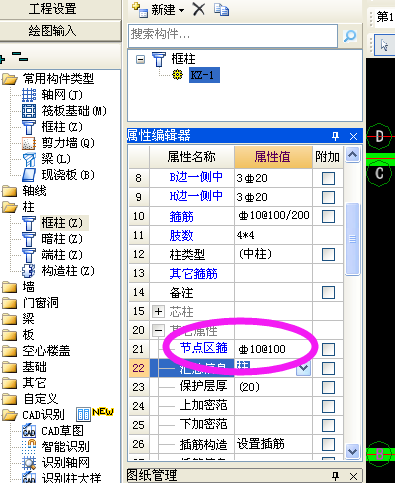Select 现浇板(B) item
Image resolution: width=395 pixels, height=483 pixels.
[x=58, y=175]
